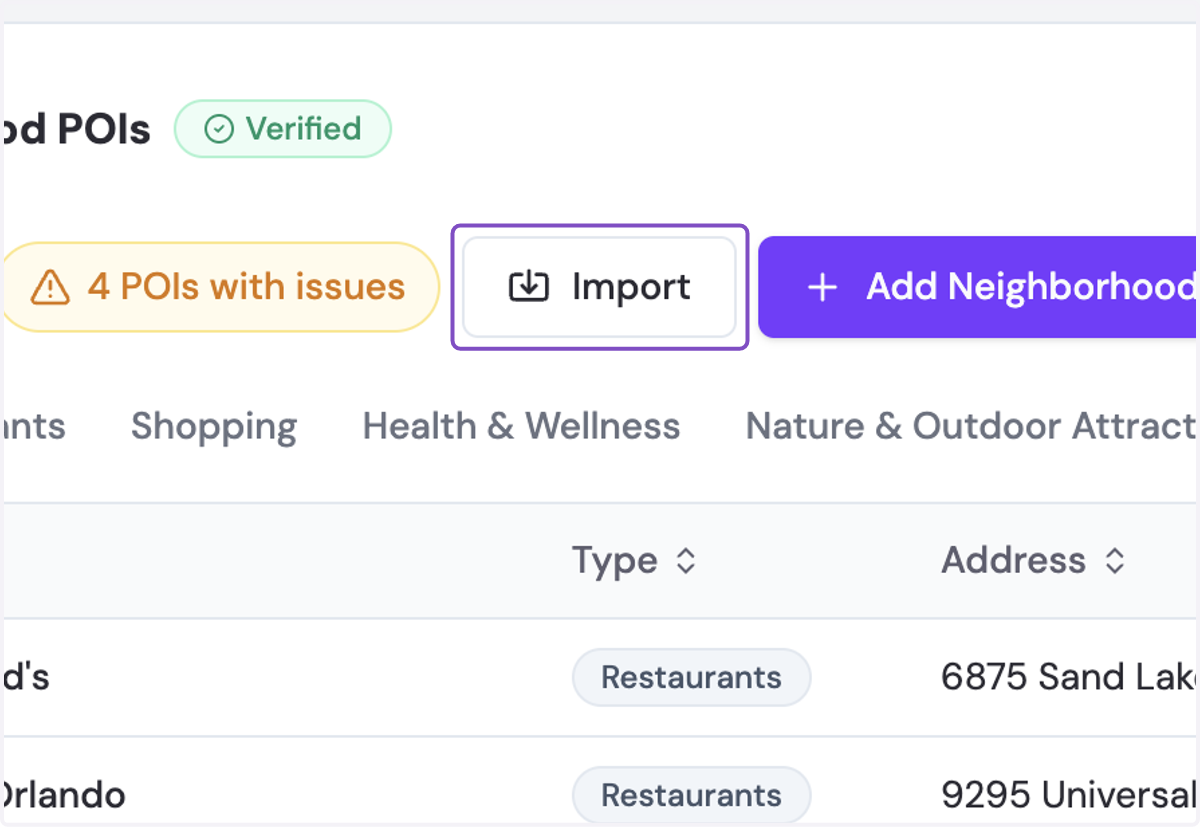This screenshot has height=827, width=1200.
Task: Switch to the Shopping tab
Action: [x=214, y=426]
